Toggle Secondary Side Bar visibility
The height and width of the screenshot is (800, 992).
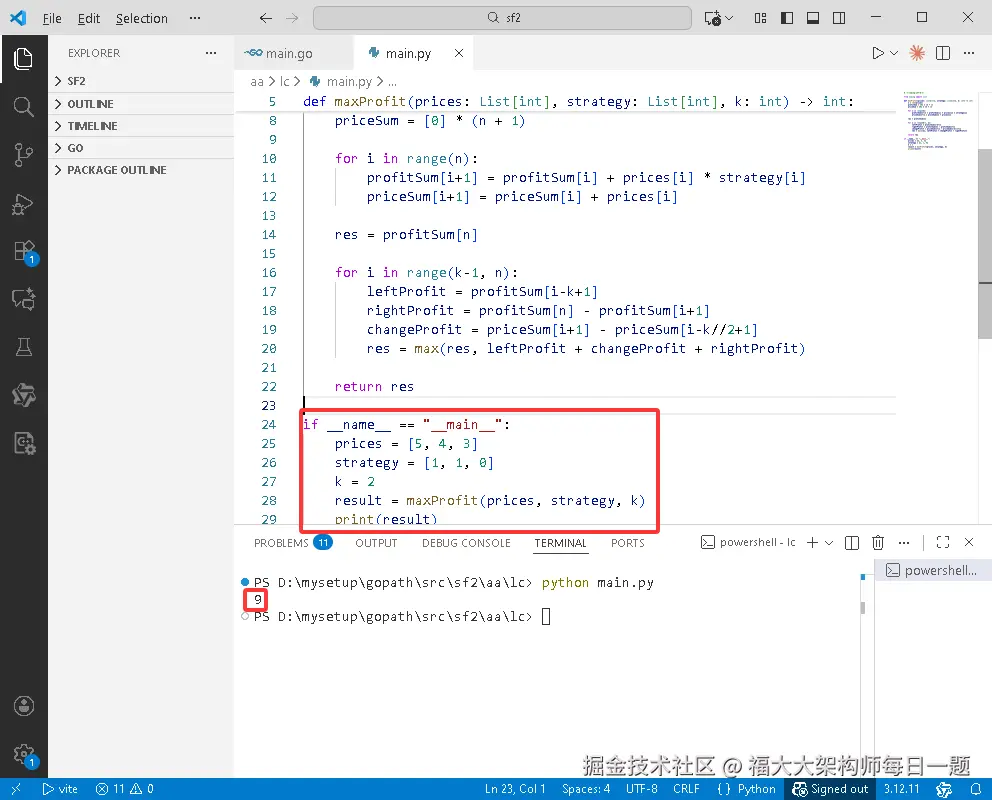[x=839, y=18]
